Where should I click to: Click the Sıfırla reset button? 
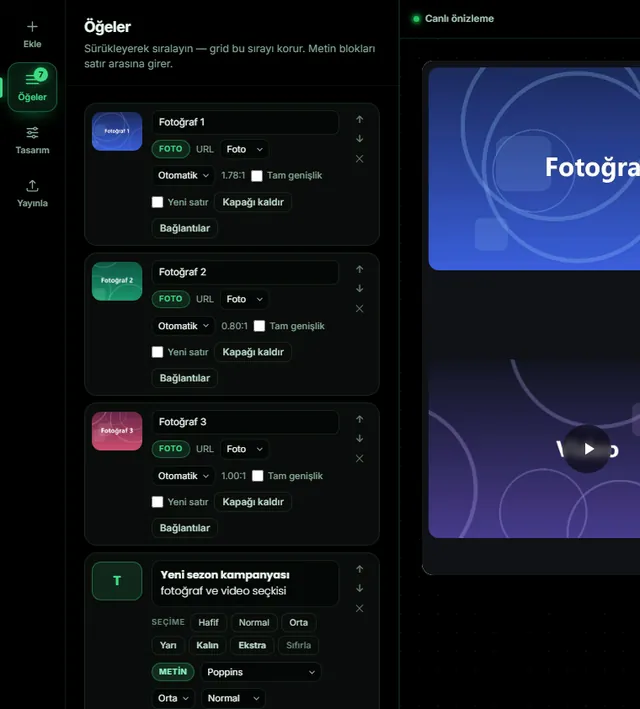[x=299, y=645]
